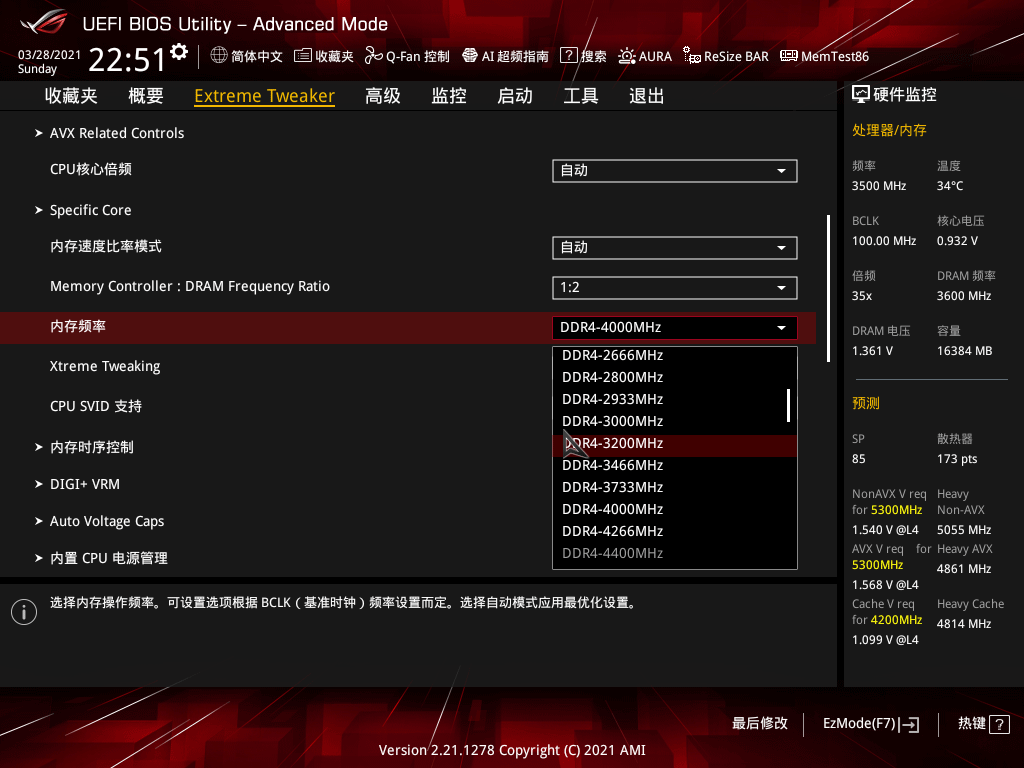The image size is (1024, 768).
Task: Click the info icon beside the help text
Action: [x=24, y=612]
